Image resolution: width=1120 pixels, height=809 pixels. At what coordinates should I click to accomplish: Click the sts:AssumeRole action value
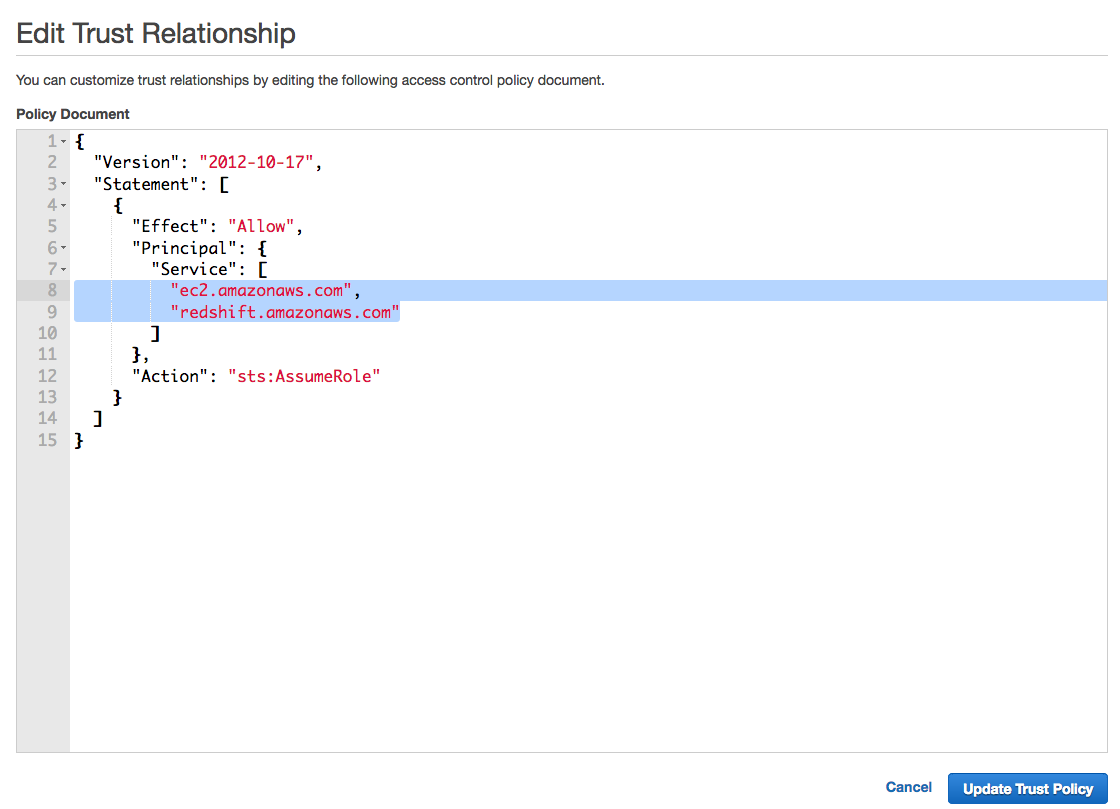pyautogui.click(x=304, y=376)
